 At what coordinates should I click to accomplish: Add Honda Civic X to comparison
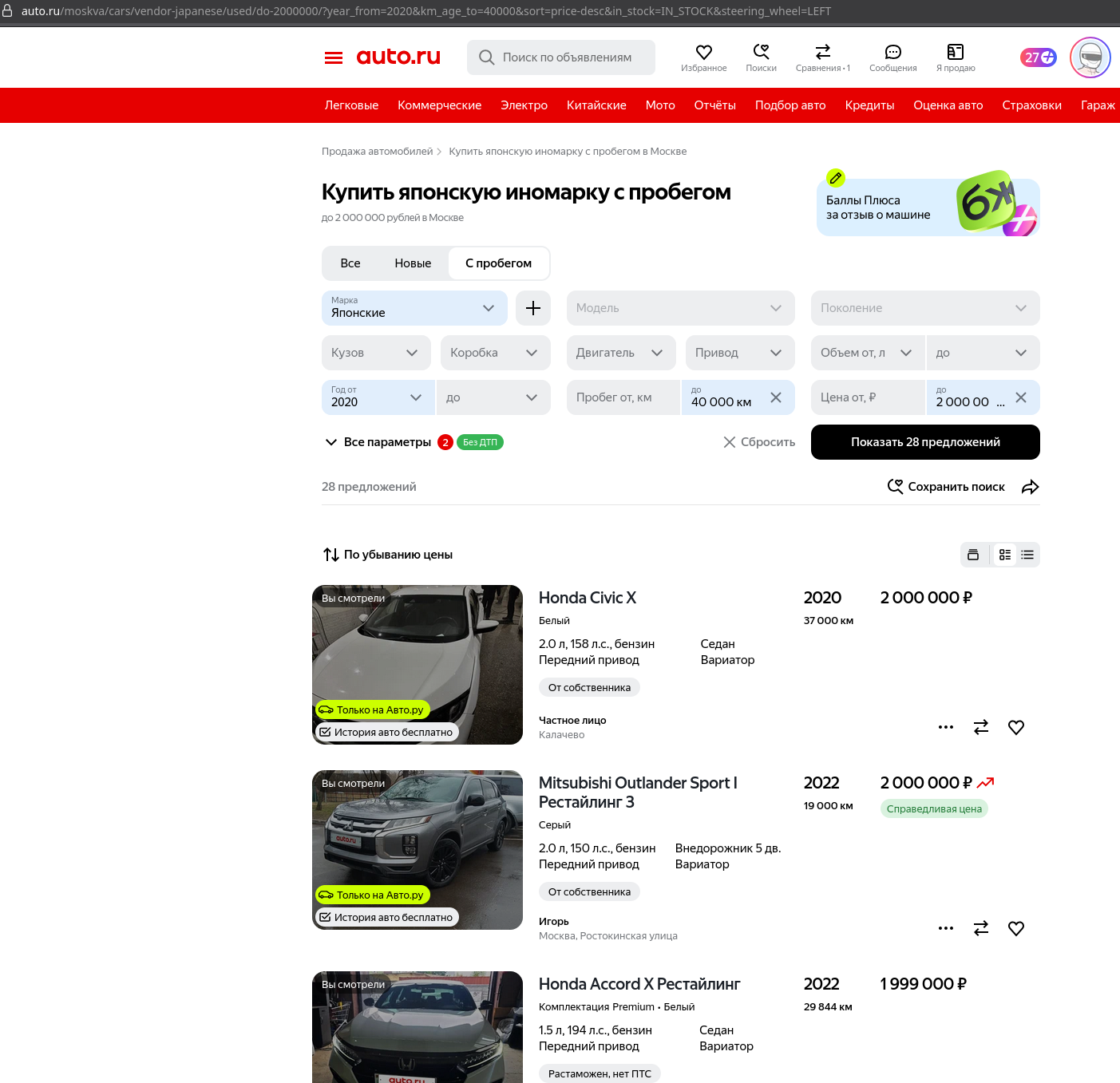[x=981, y=727]
